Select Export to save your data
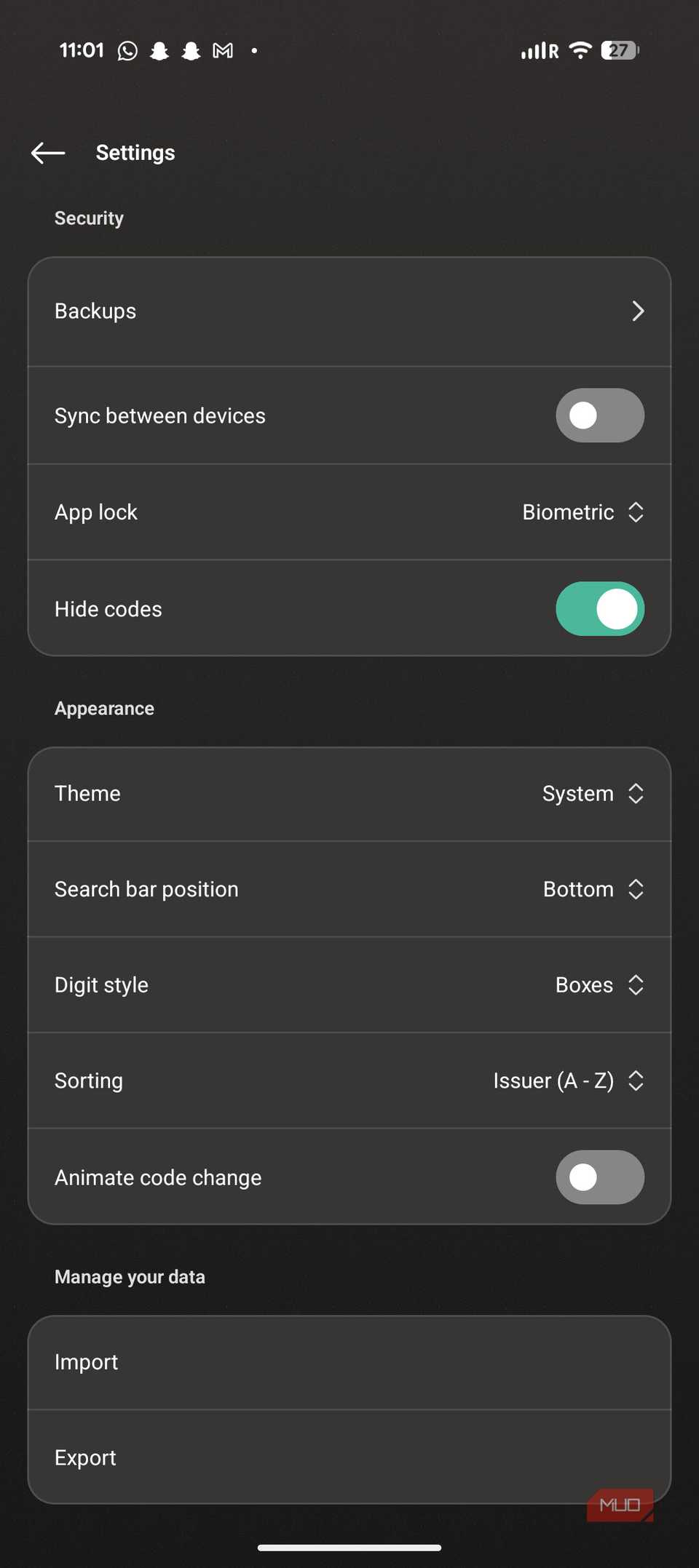Viewport: 699px width, 1568px height. pos(348,1457)
